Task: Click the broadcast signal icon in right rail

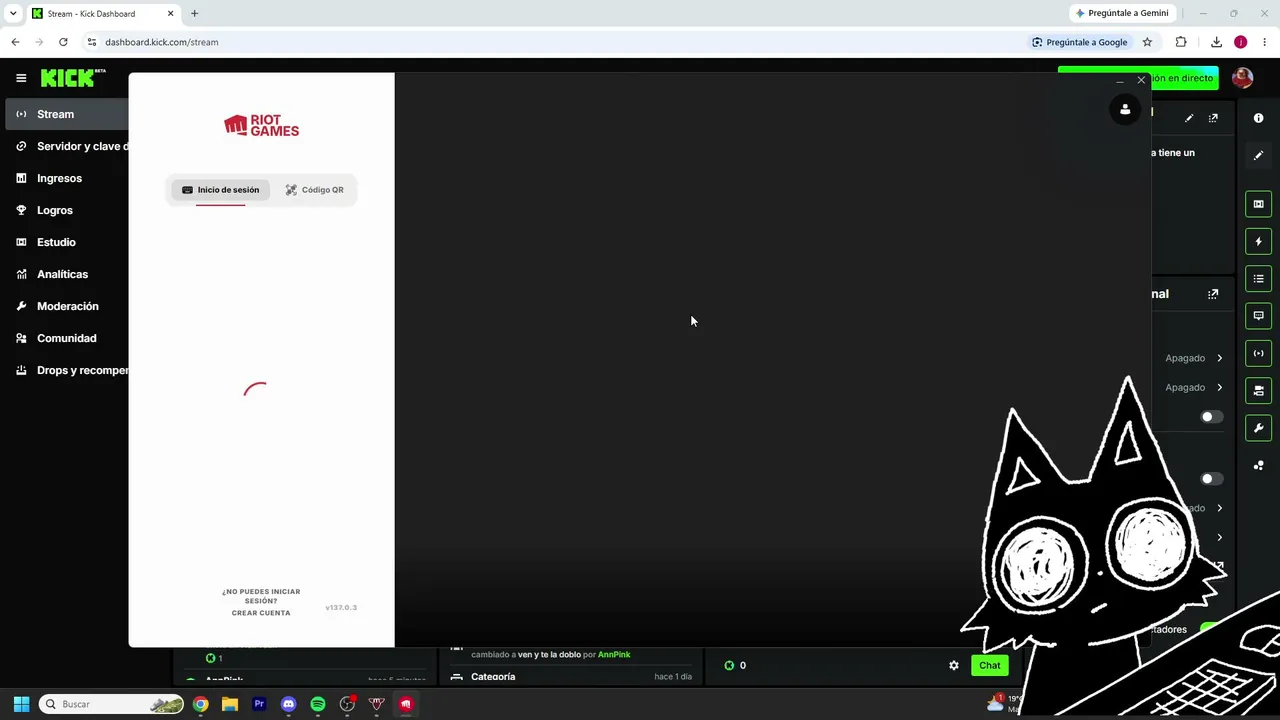Action: click(1258, 353)
